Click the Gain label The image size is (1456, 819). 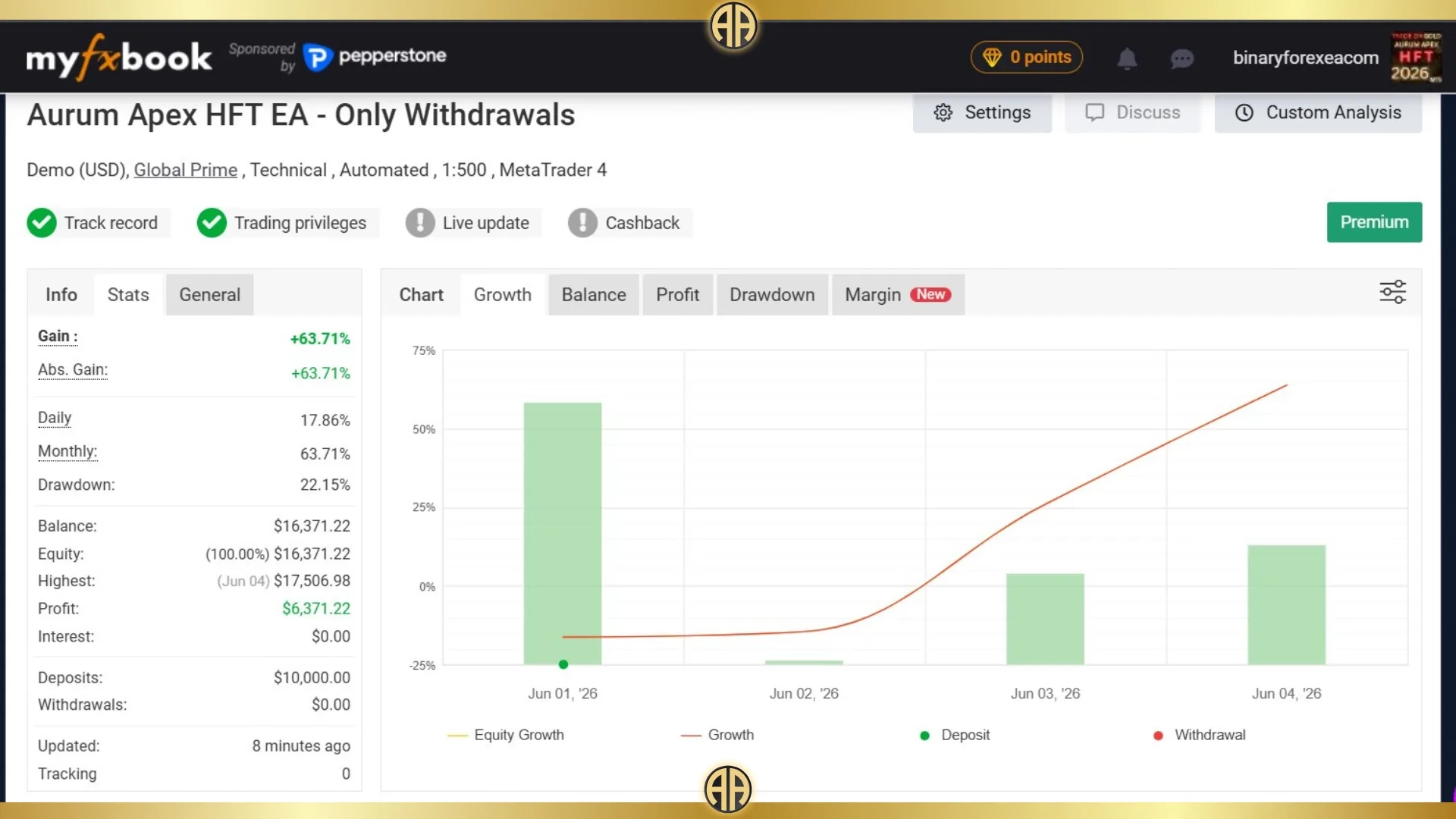[x=58, y=337]
